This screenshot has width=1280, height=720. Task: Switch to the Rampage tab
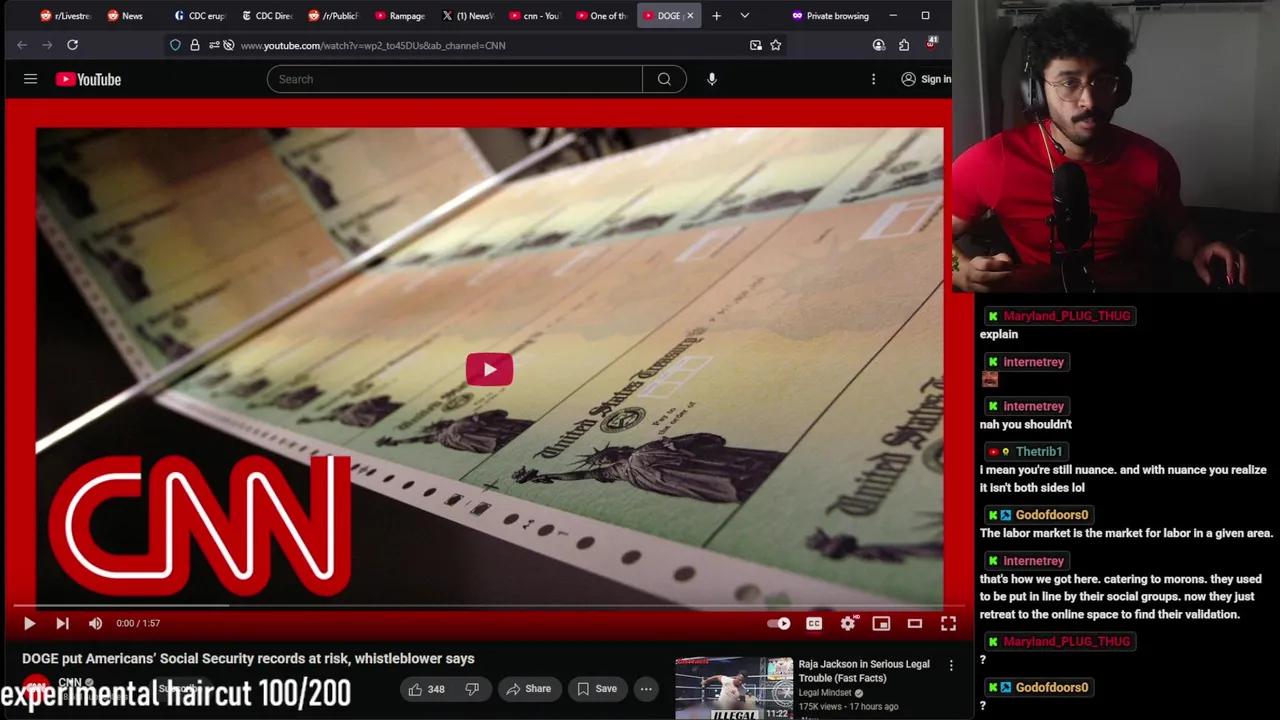click(x=400, y=16)
